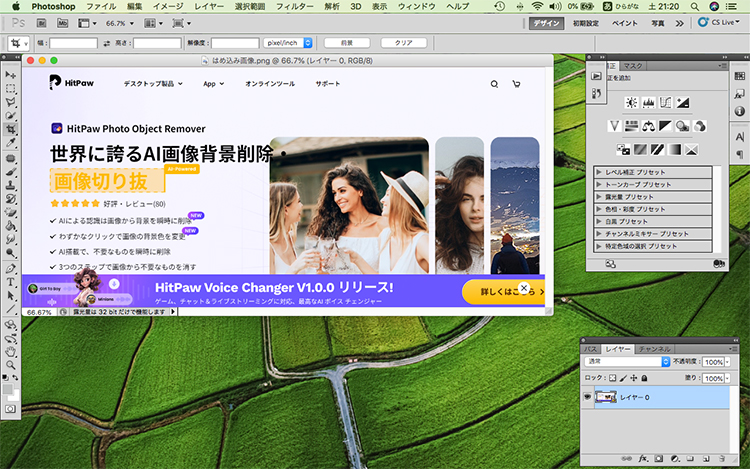Select the Brush tool in toolbox
Image resolution: width=750 pixels, height=469 pixels.
pos(11,172)
